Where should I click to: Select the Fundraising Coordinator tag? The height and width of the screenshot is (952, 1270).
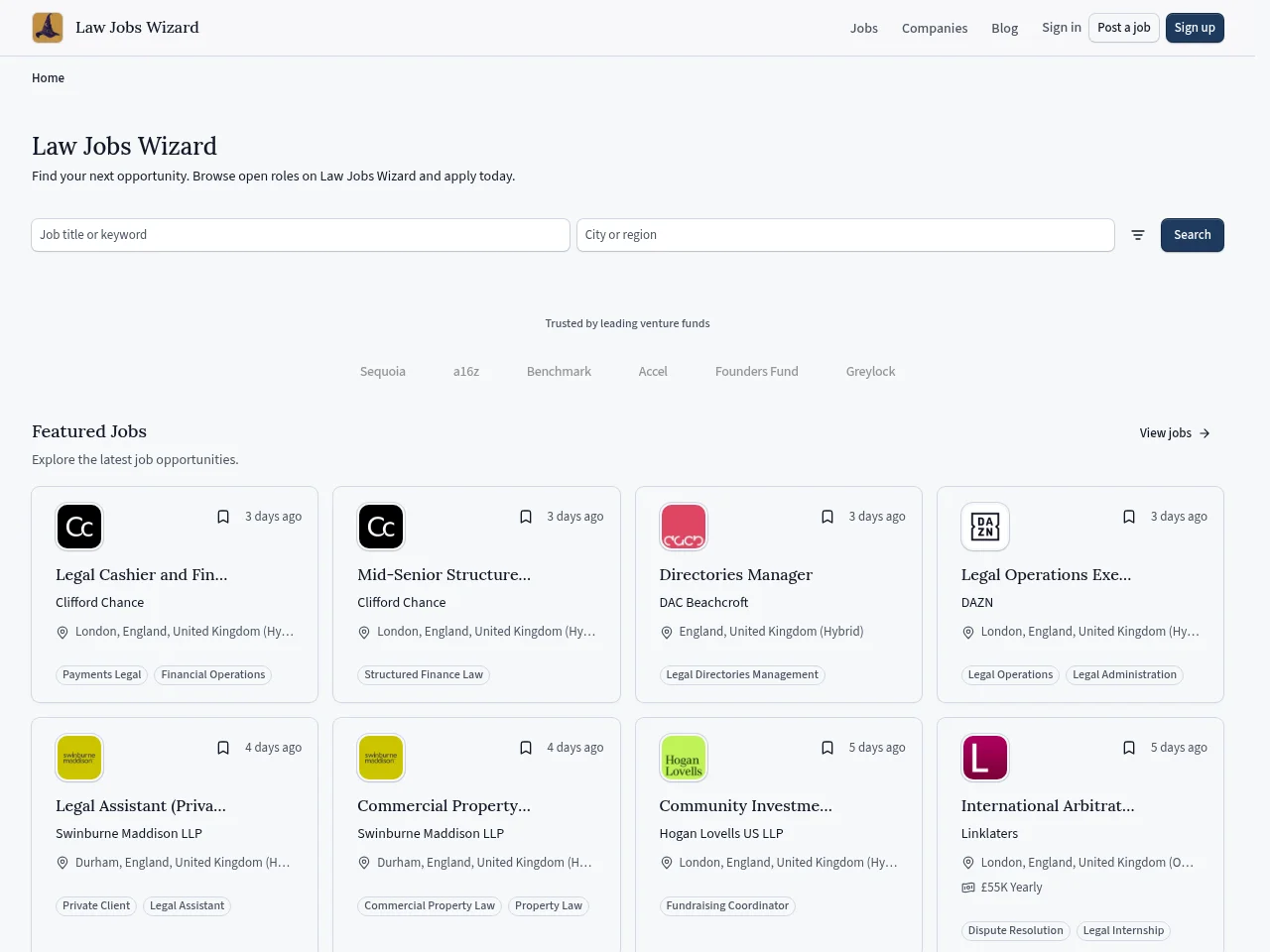pyautogui.click(x=727, y=906)
